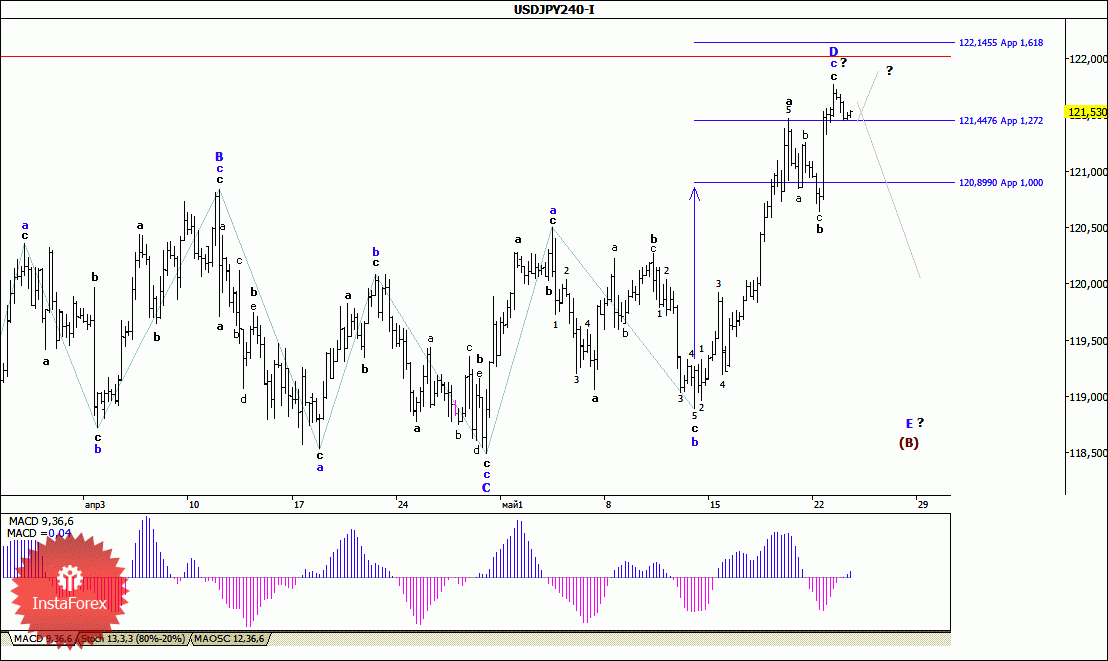Click date 8 on the time axis
Image resolution: width=1108 pixels, height=661 pixels.
608,505
